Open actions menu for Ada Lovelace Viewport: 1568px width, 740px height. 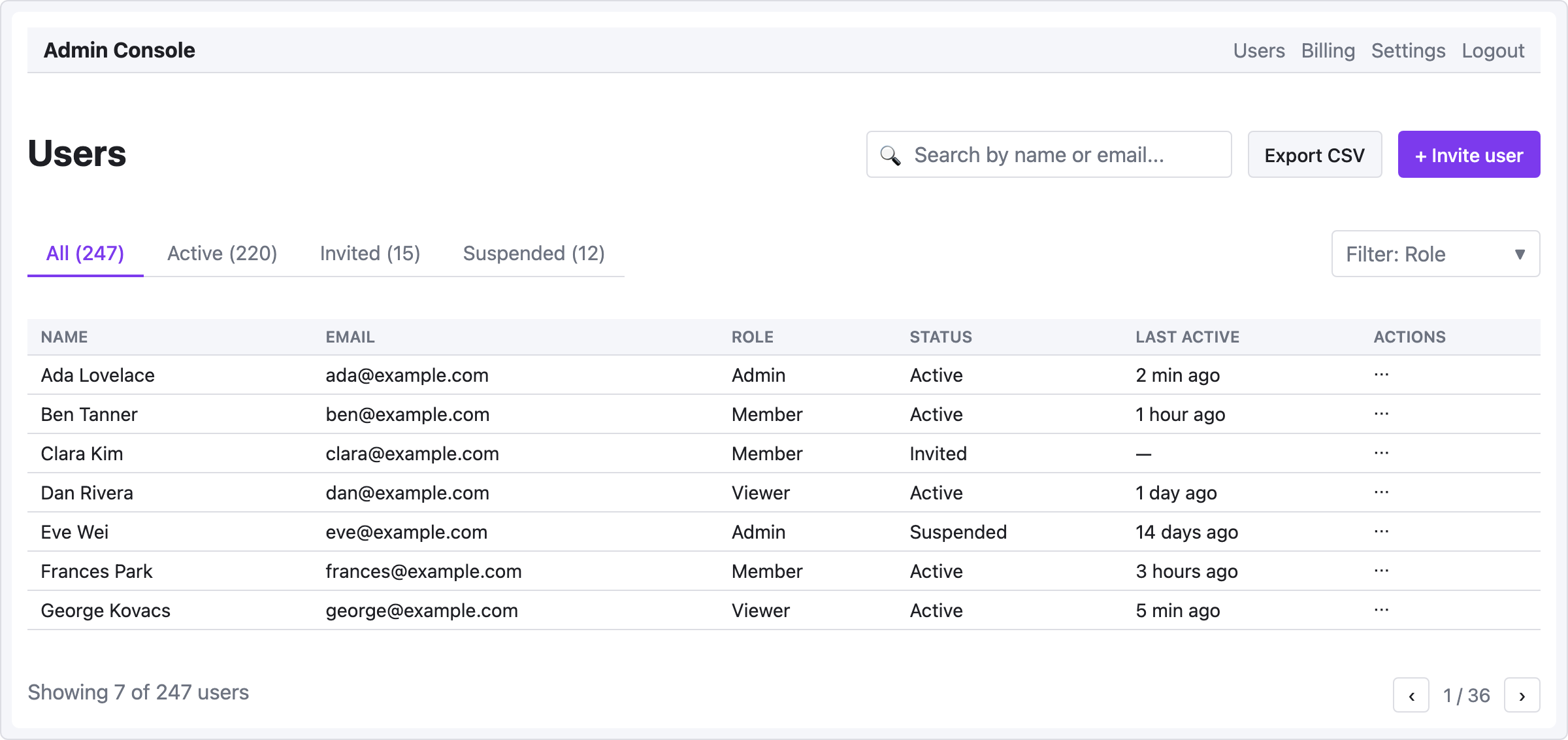pyautogui.click(x=1381, y=375)
